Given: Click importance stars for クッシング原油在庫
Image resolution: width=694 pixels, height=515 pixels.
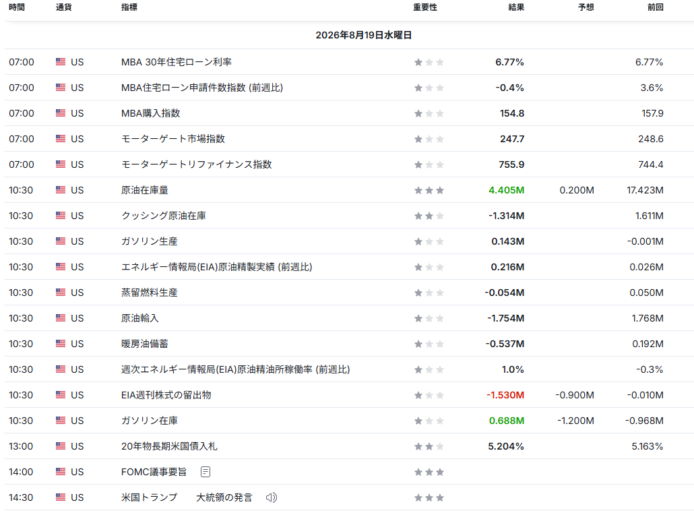Looking at the screenshot, I should [429, 216].
